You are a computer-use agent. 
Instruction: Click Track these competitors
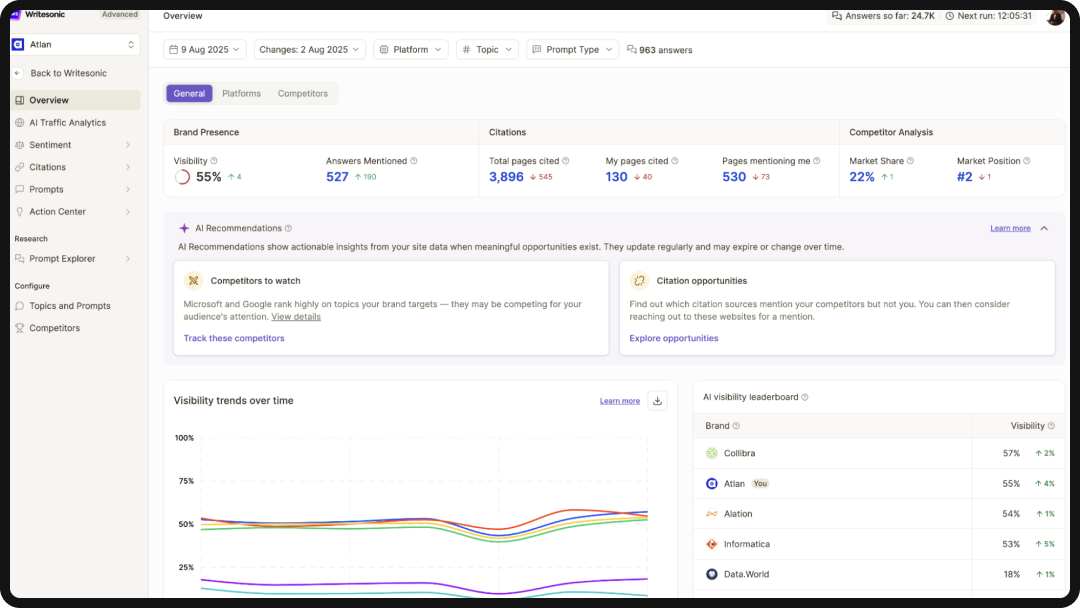click(234, 338)
